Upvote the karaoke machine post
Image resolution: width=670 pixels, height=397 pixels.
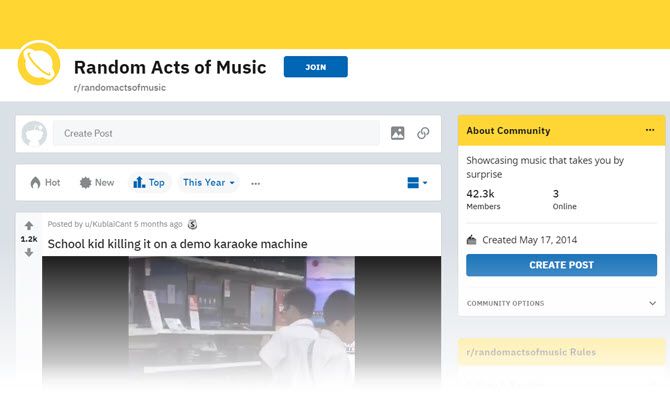click(x=29, y=225)
